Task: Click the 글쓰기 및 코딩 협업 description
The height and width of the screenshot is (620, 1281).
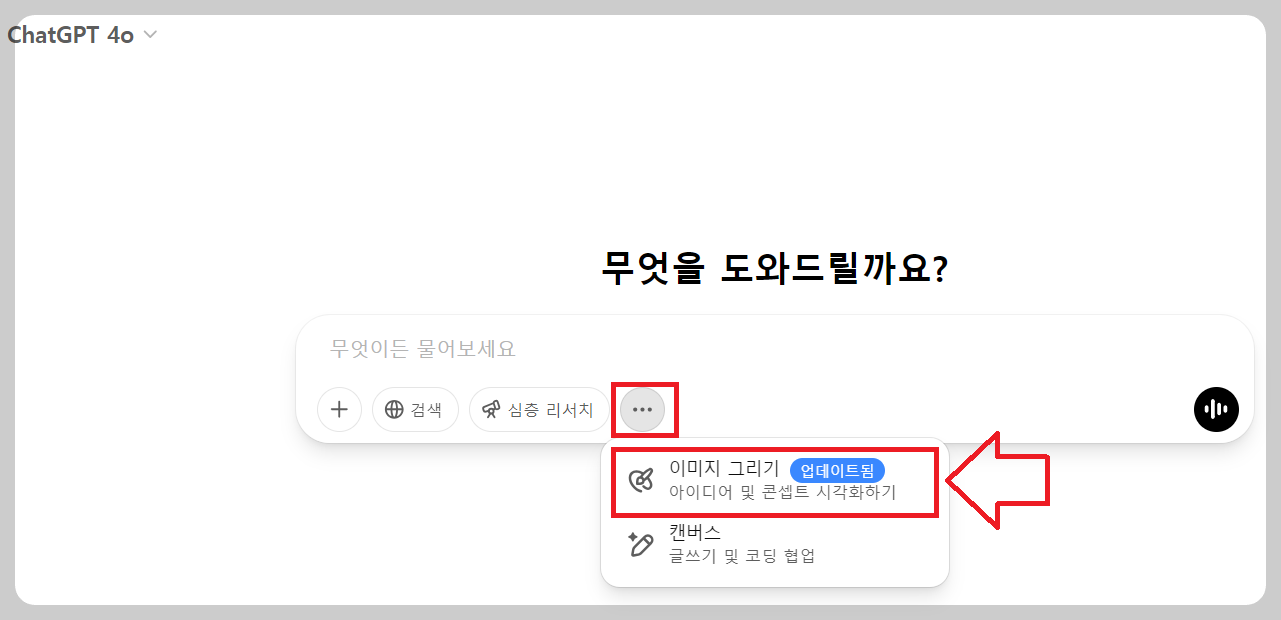Action: tap(742, 556)
